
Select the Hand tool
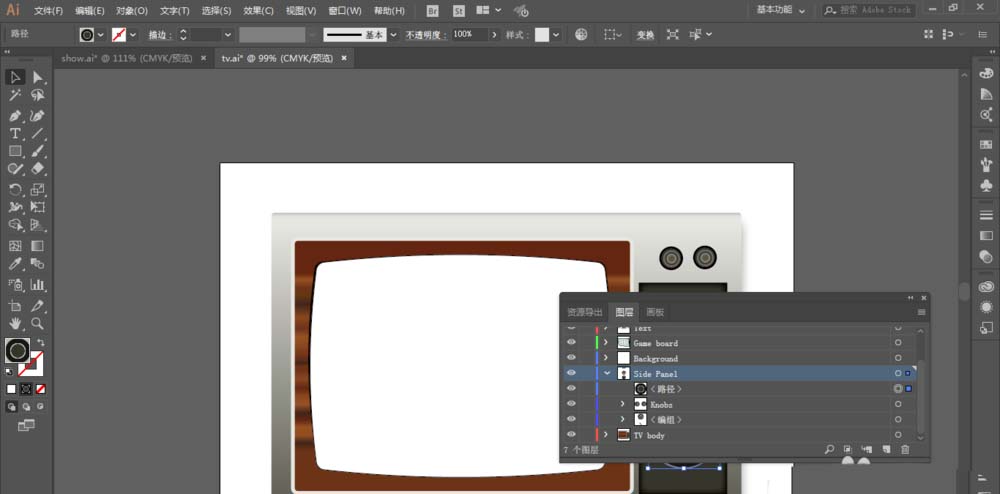click(15, 324)
